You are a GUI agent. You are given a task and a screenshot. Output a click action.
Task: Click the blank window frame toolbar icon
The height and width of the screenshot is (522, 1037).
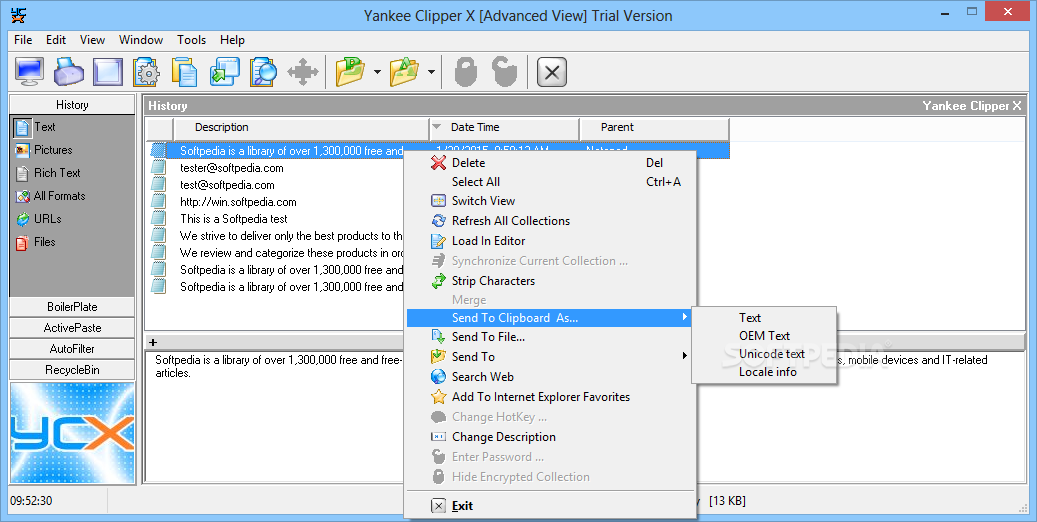coord(108,71)
